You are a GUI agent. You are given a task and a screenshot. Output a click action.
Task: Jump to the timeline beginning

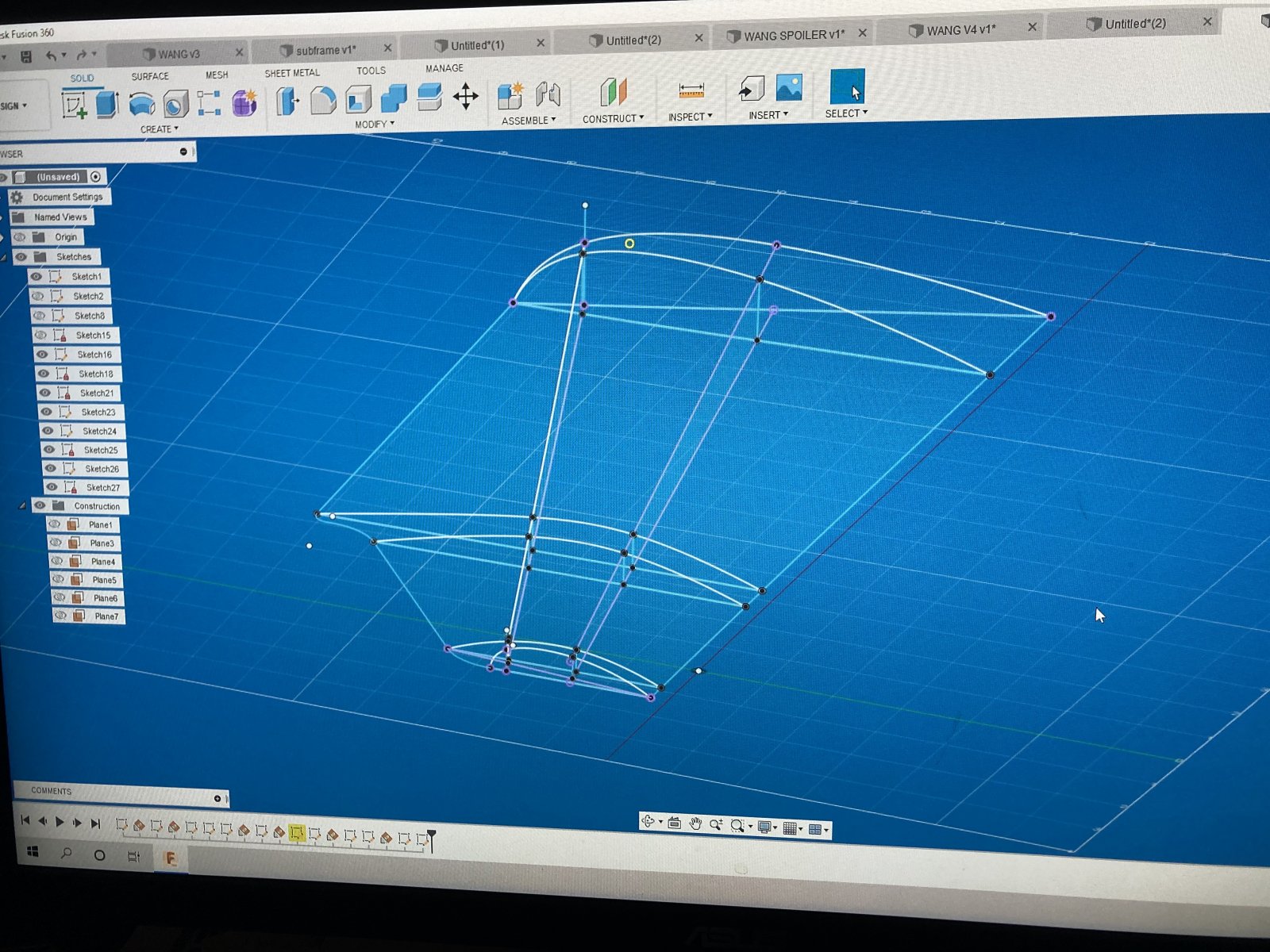click(x=25, y=820)
